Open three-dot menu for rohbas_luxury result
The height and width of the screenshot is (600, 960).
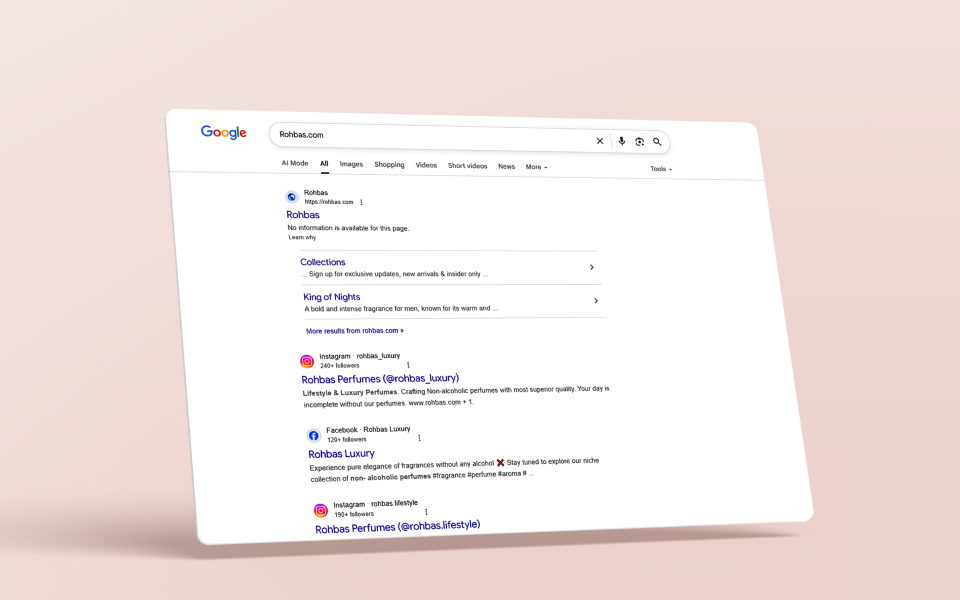[x=408, y=365]
